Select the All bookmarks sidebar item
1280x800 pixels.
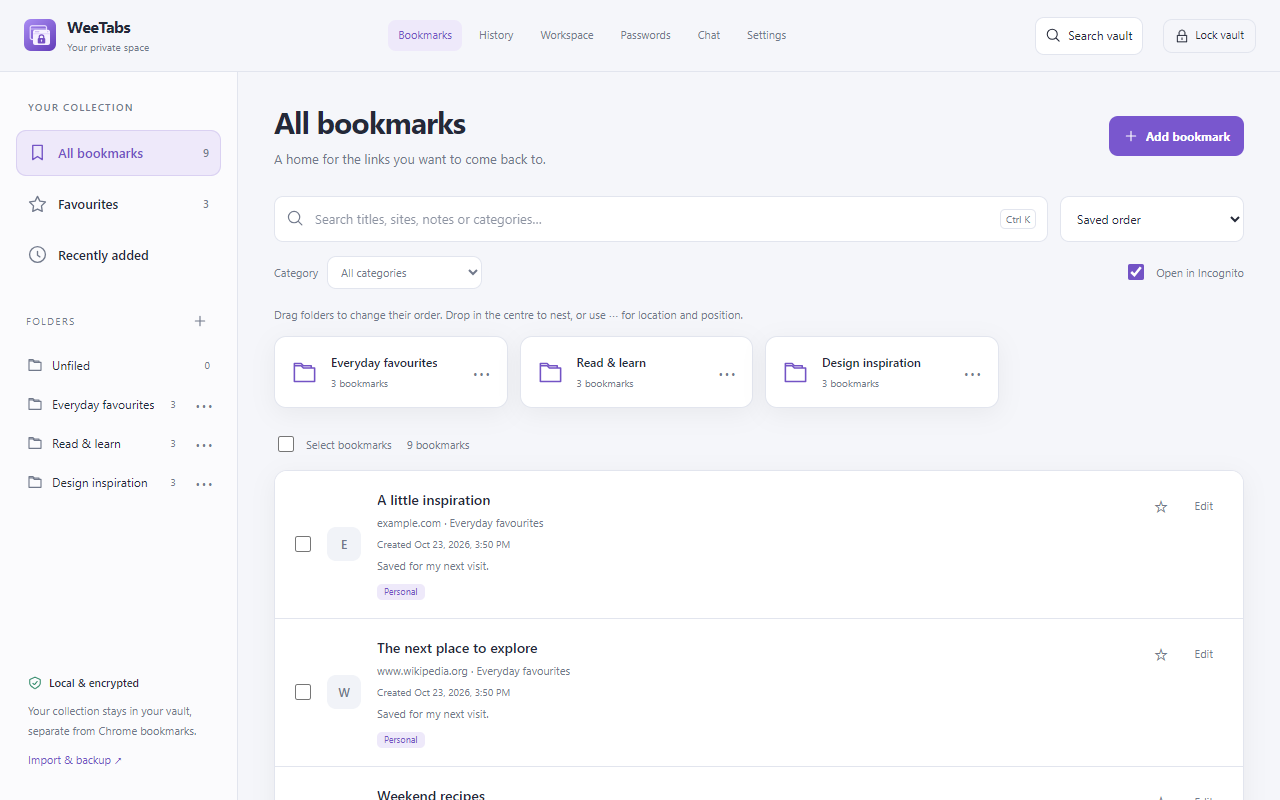click(118, 153)
